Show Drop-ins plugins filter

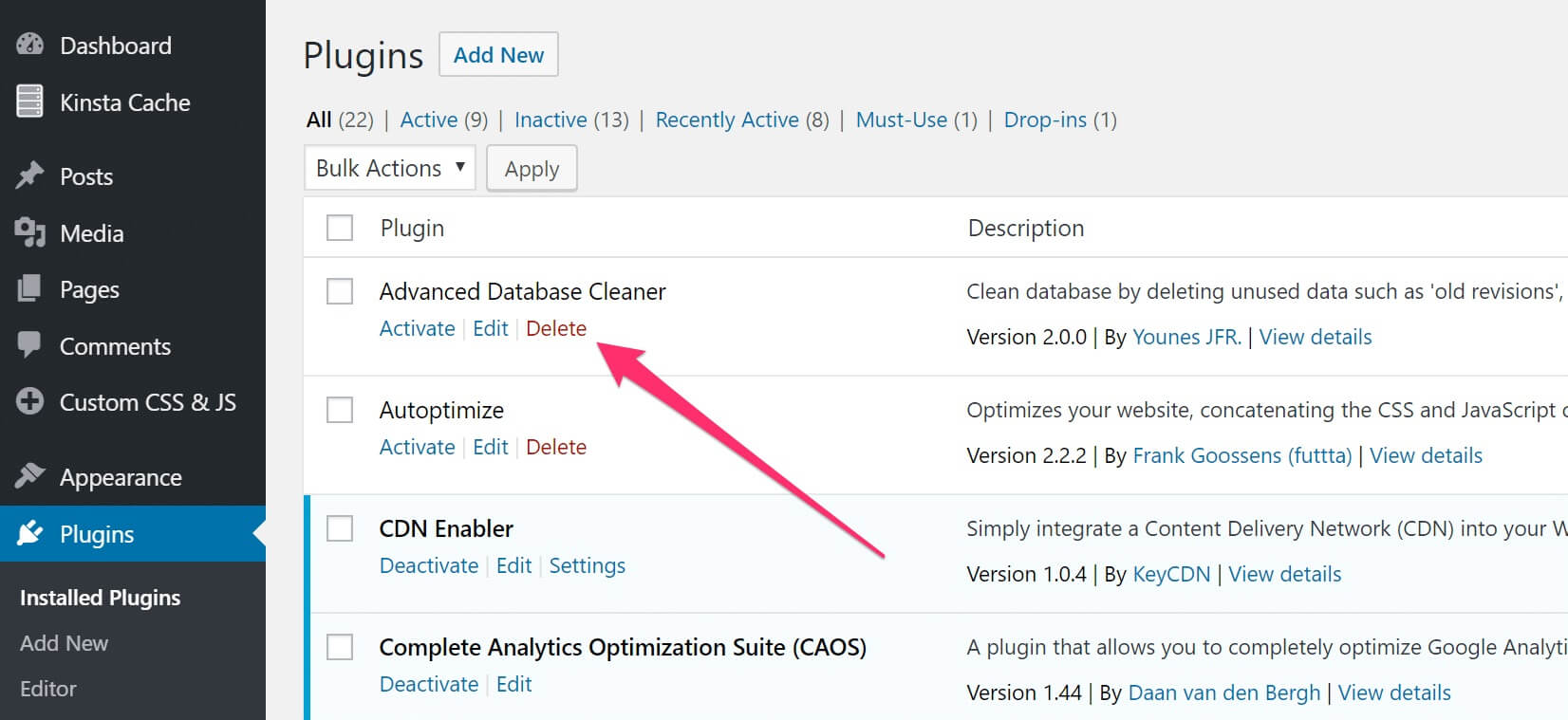tap(1045, 120)
